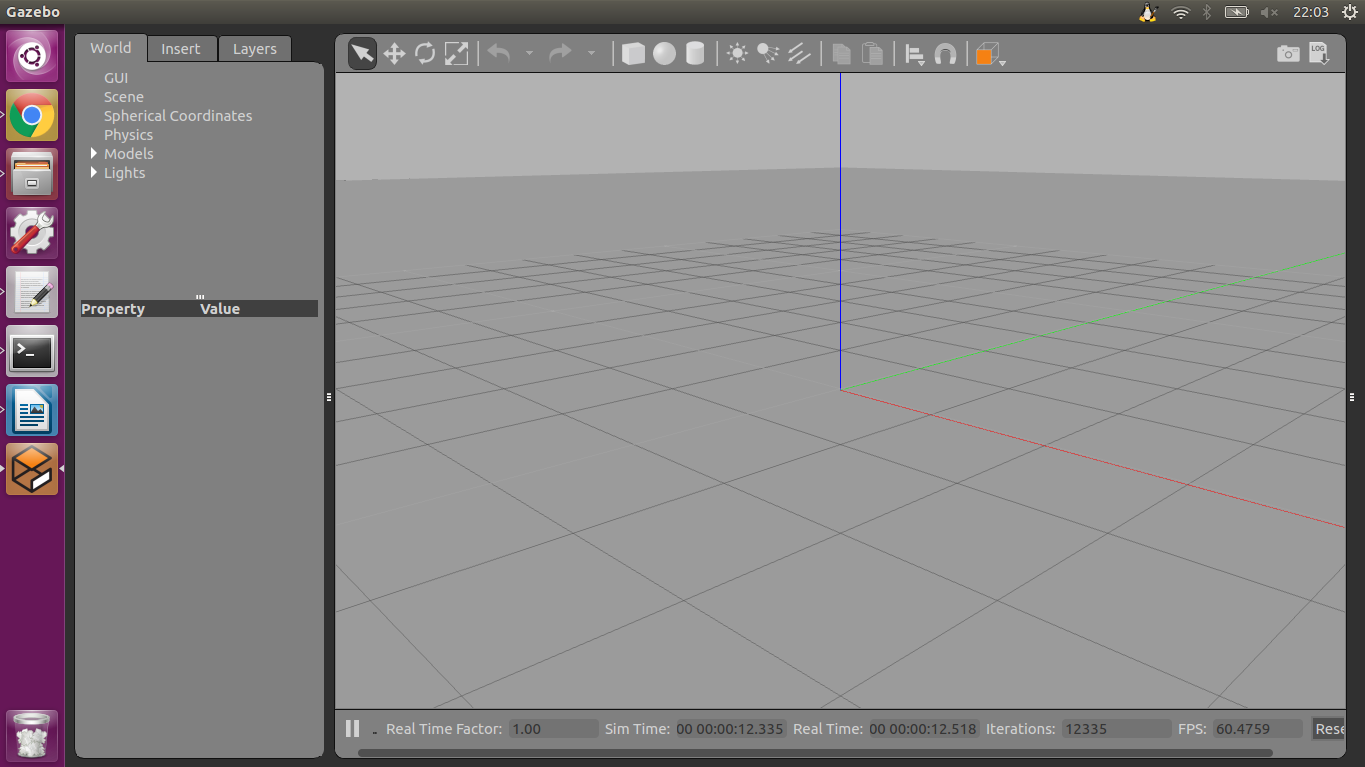This screenshot has height=767, width=1365.
Task: Expand the Lights tree node
Action: coord(94,172)
